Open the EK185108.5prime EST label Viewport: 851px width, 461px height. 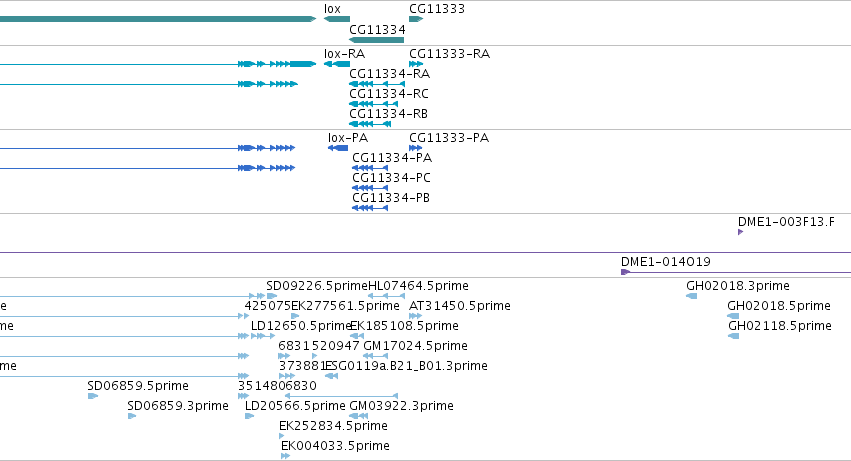[405, 326]
